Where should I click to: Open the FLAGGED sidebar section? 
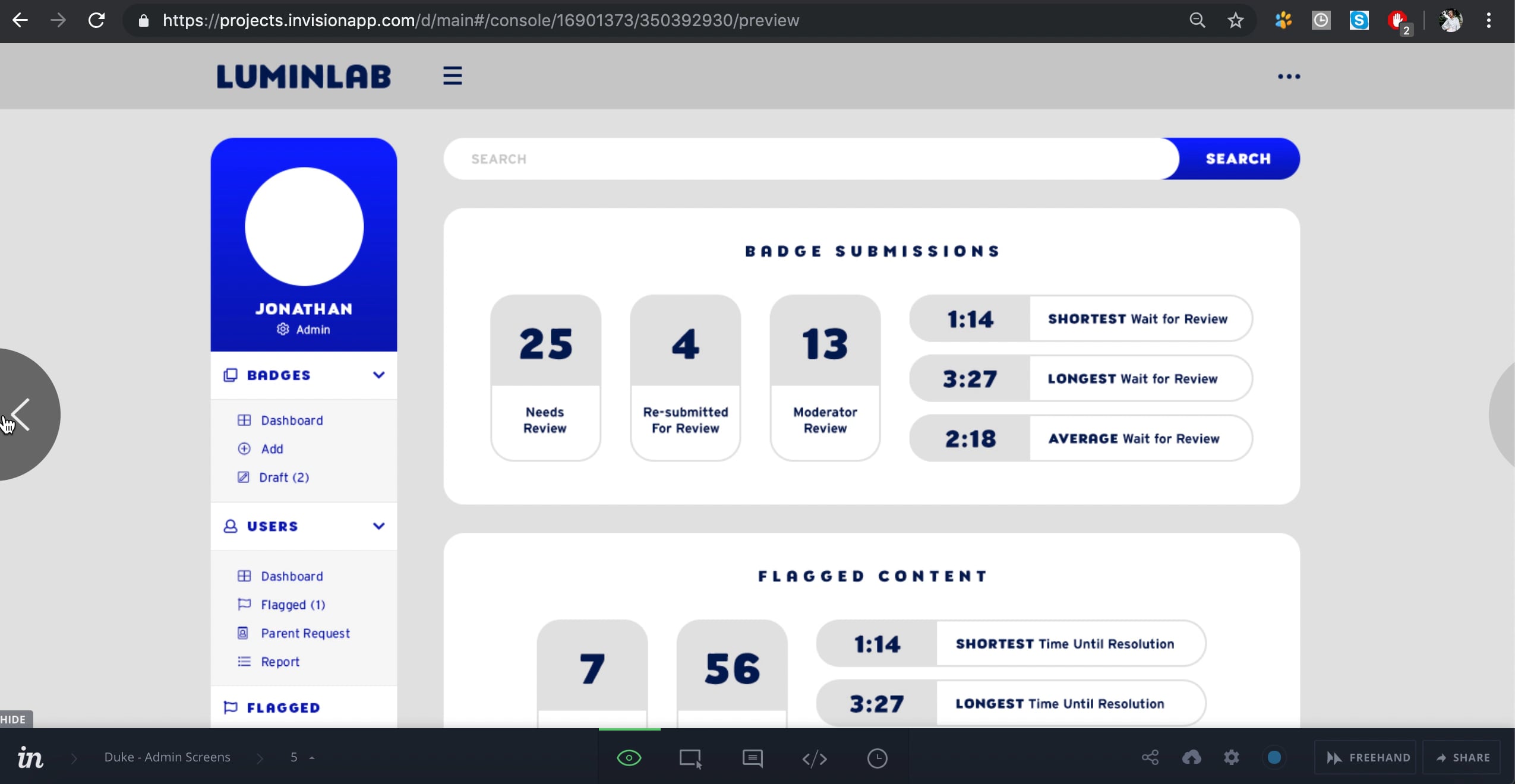coord(304,707)
